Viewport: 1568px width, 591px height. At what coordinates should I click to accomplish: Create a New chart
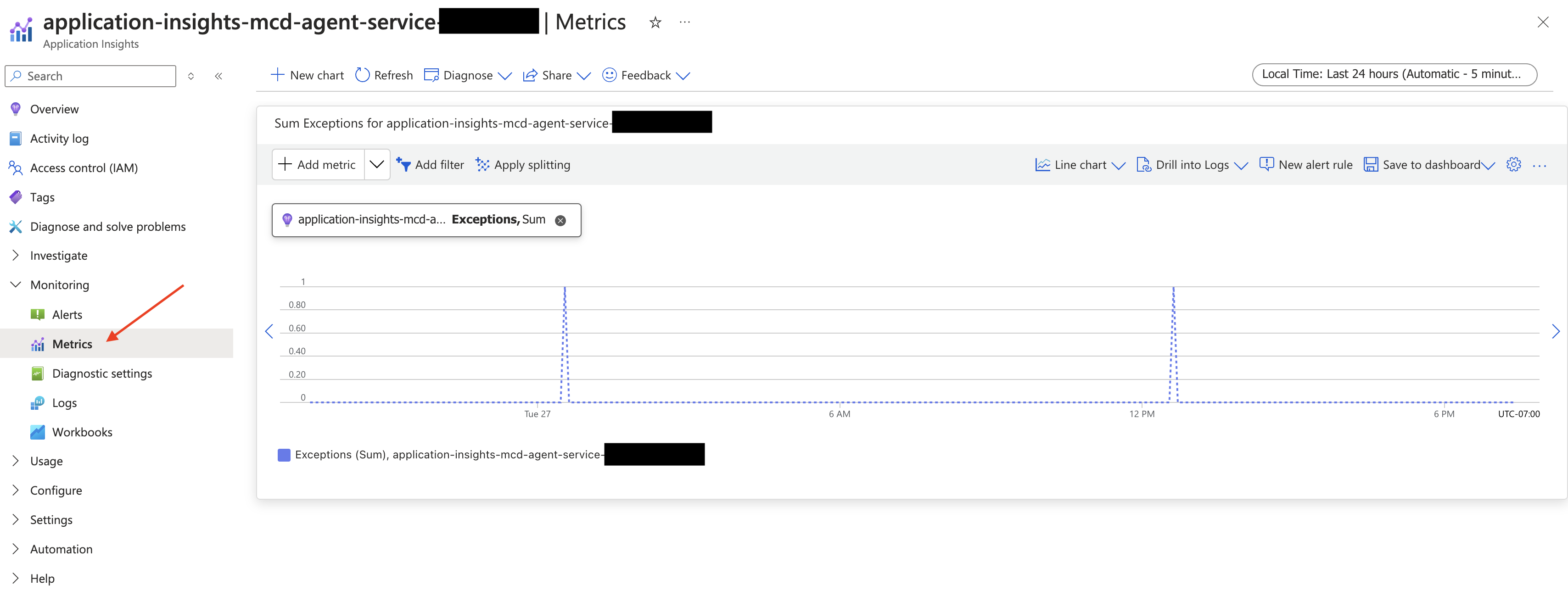coord(307,75)
